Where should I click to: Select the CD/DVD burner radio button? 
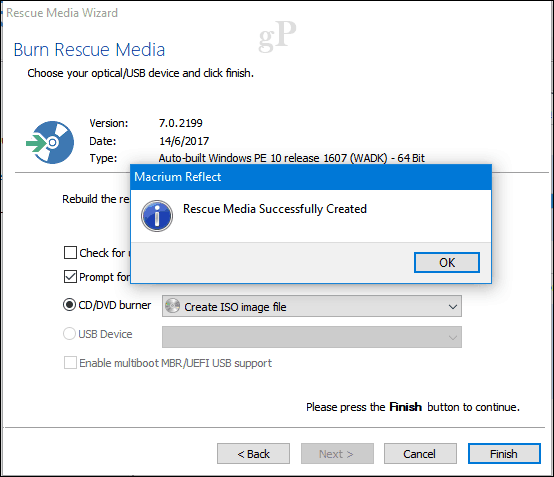click(x=69, y=305)
